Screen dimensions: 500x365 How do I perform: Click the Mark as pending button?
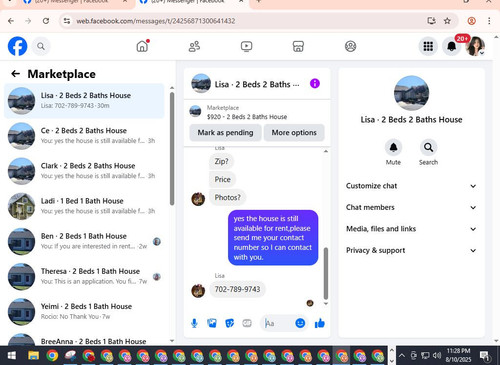click(225, 133)
